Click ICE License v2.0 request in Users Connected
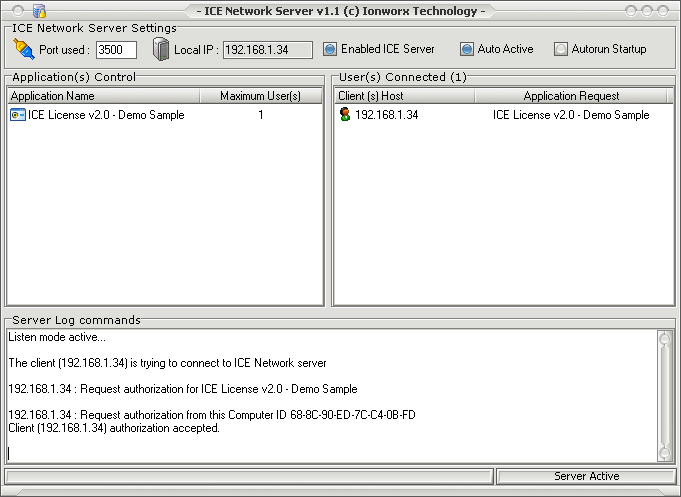 coord(571,115)
